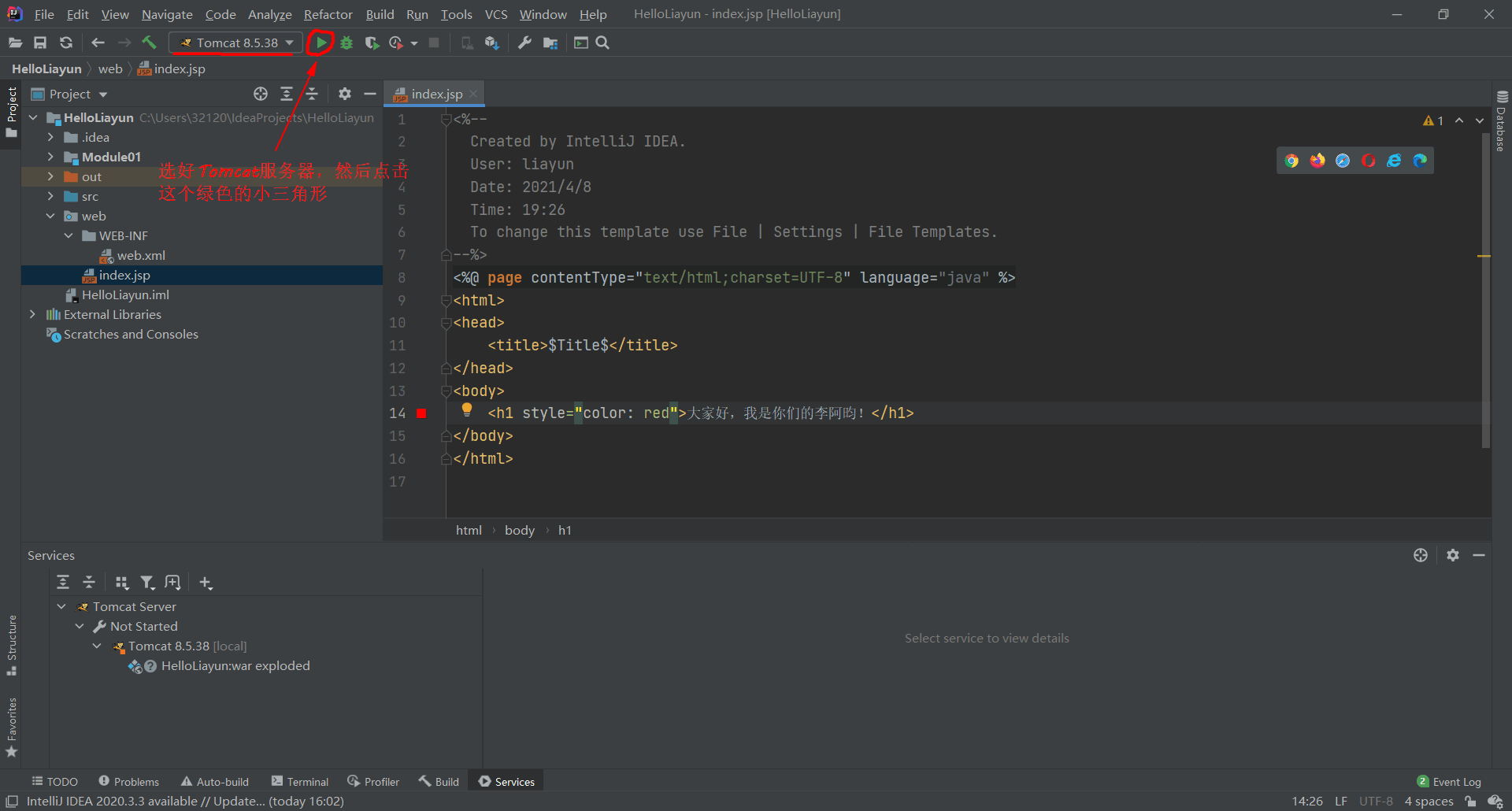The image size is (1512, 811).
Task: Collapse the Not Started services node
Action: click(80, 626)
